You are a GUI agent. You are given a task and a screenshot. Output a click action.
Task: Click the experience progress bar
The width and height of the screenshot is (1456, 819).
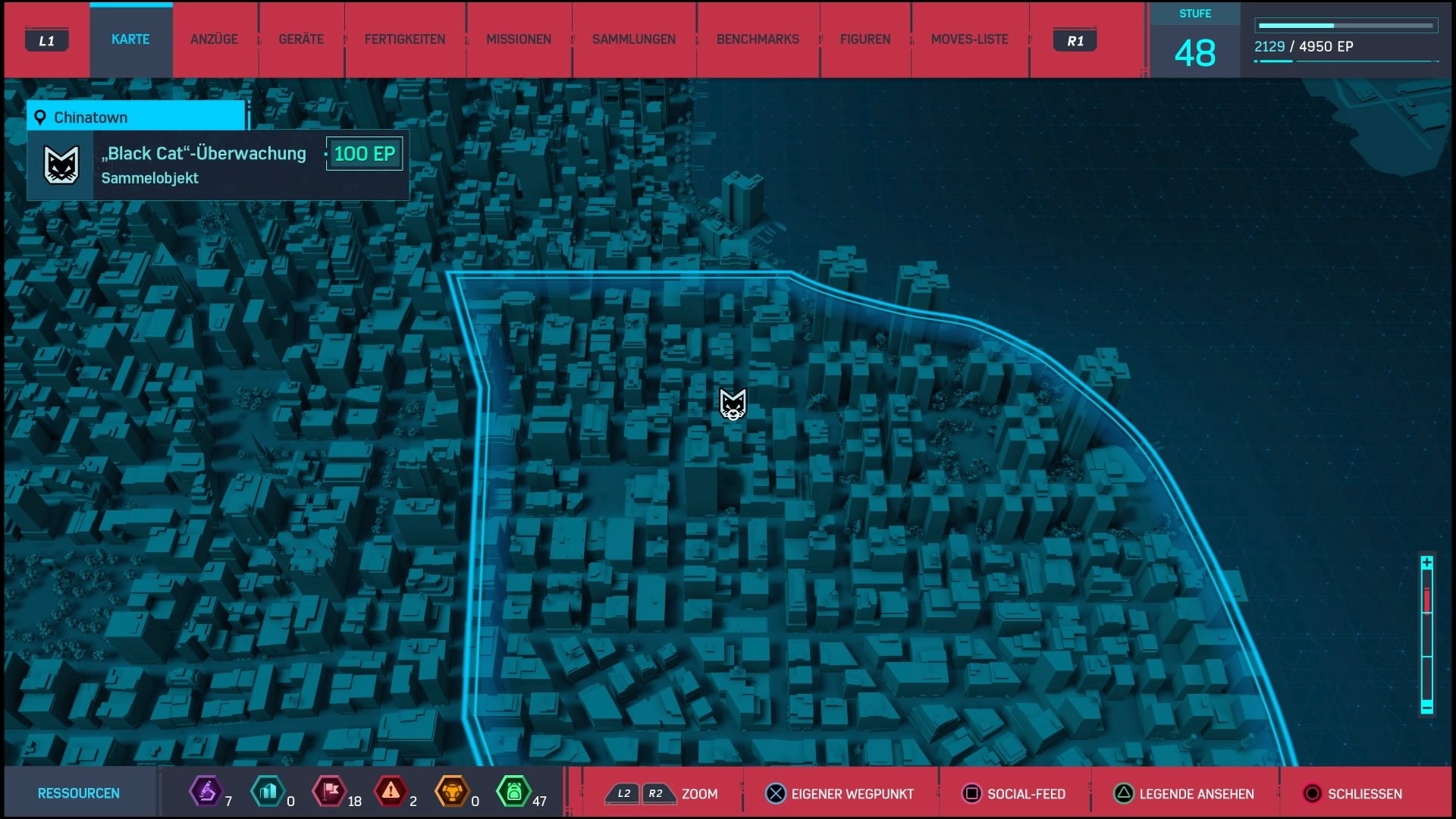tap(1346, 26)
